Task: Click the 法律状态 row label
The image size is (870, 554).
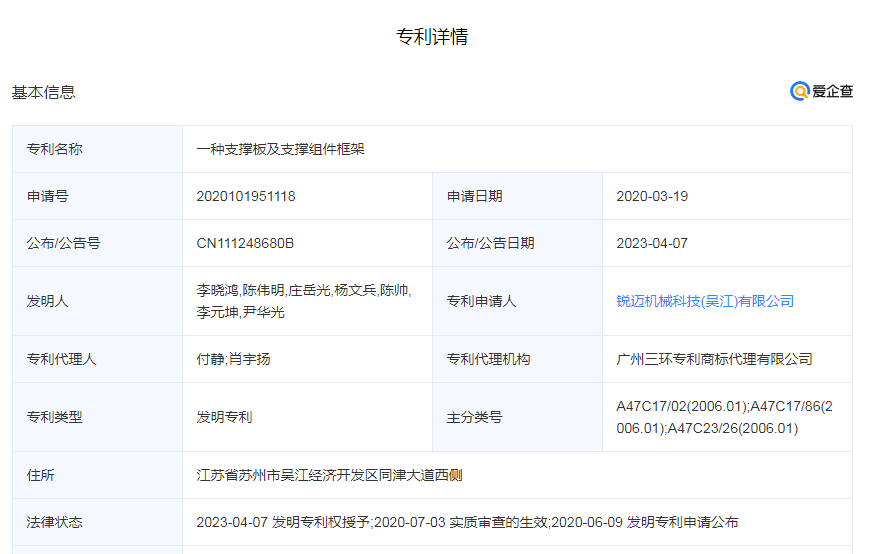Action: (54, 522)
